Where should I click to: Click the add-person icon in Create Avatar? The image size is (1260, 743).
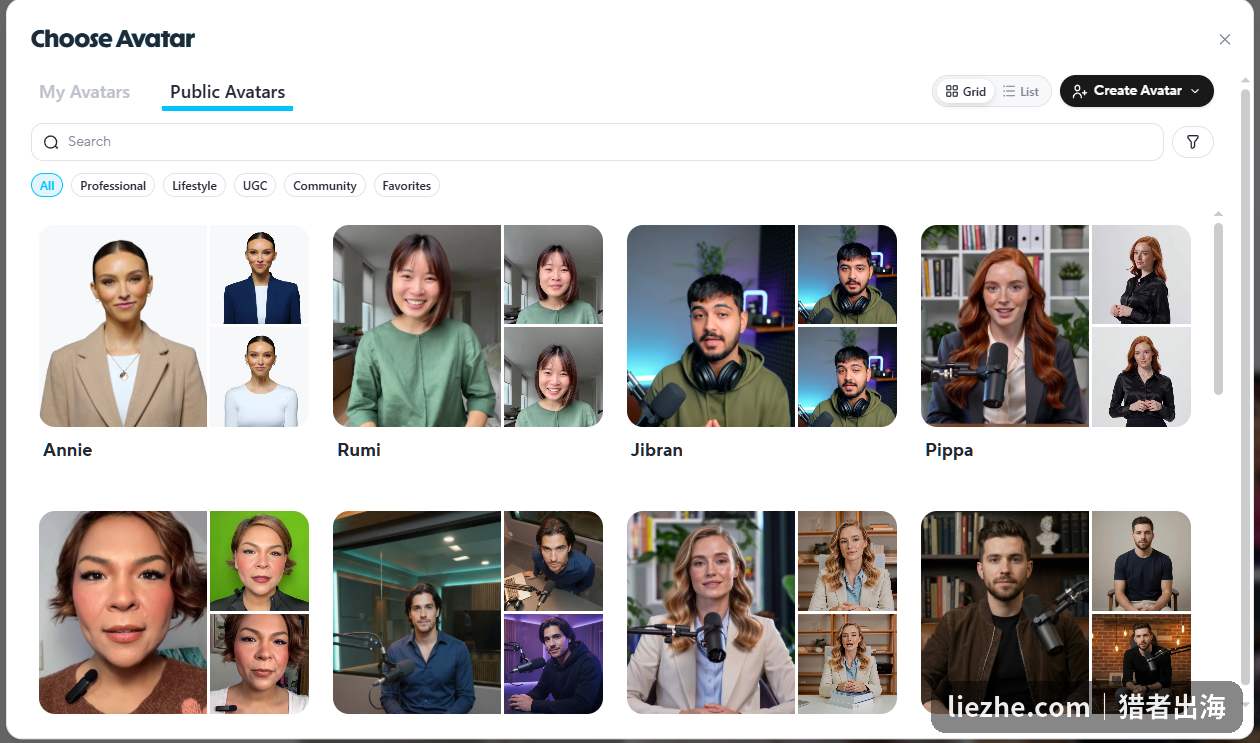point(1079,91)
